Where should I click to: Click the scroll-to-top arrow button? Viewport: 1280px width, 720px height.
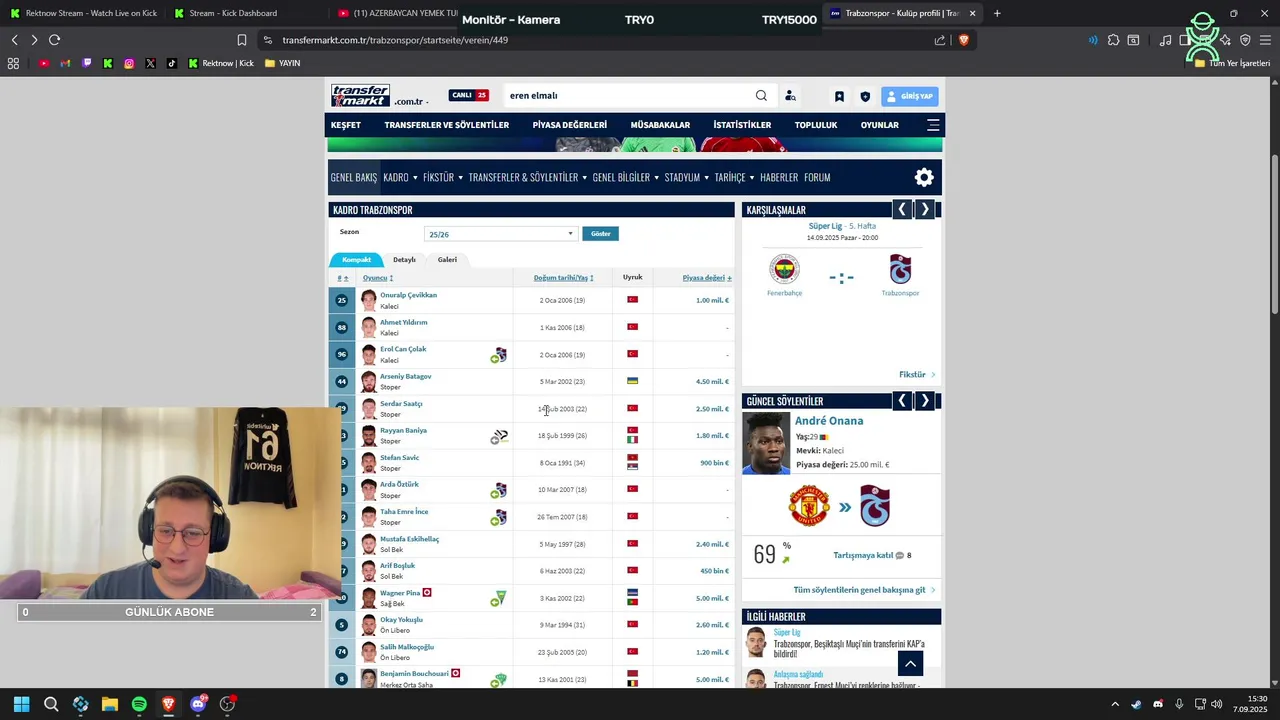[910, 663]
